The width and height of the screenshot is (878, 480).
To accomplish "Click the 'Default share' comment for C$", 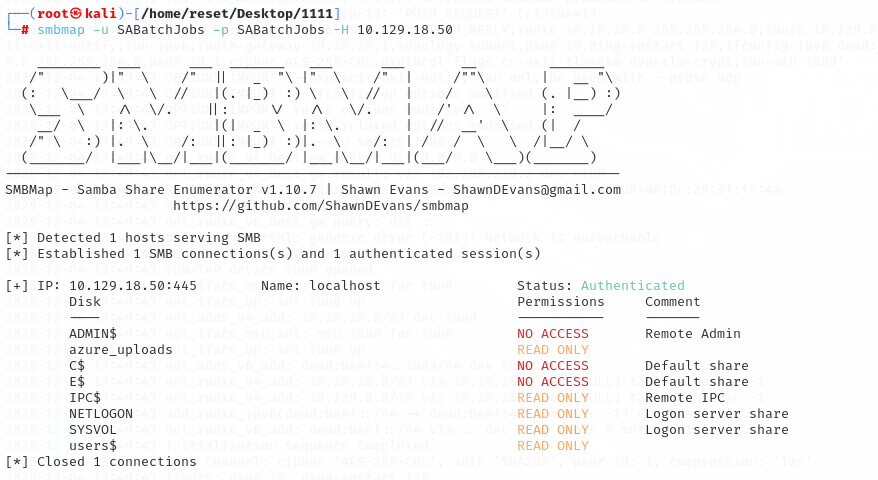I will pos(697,366).
